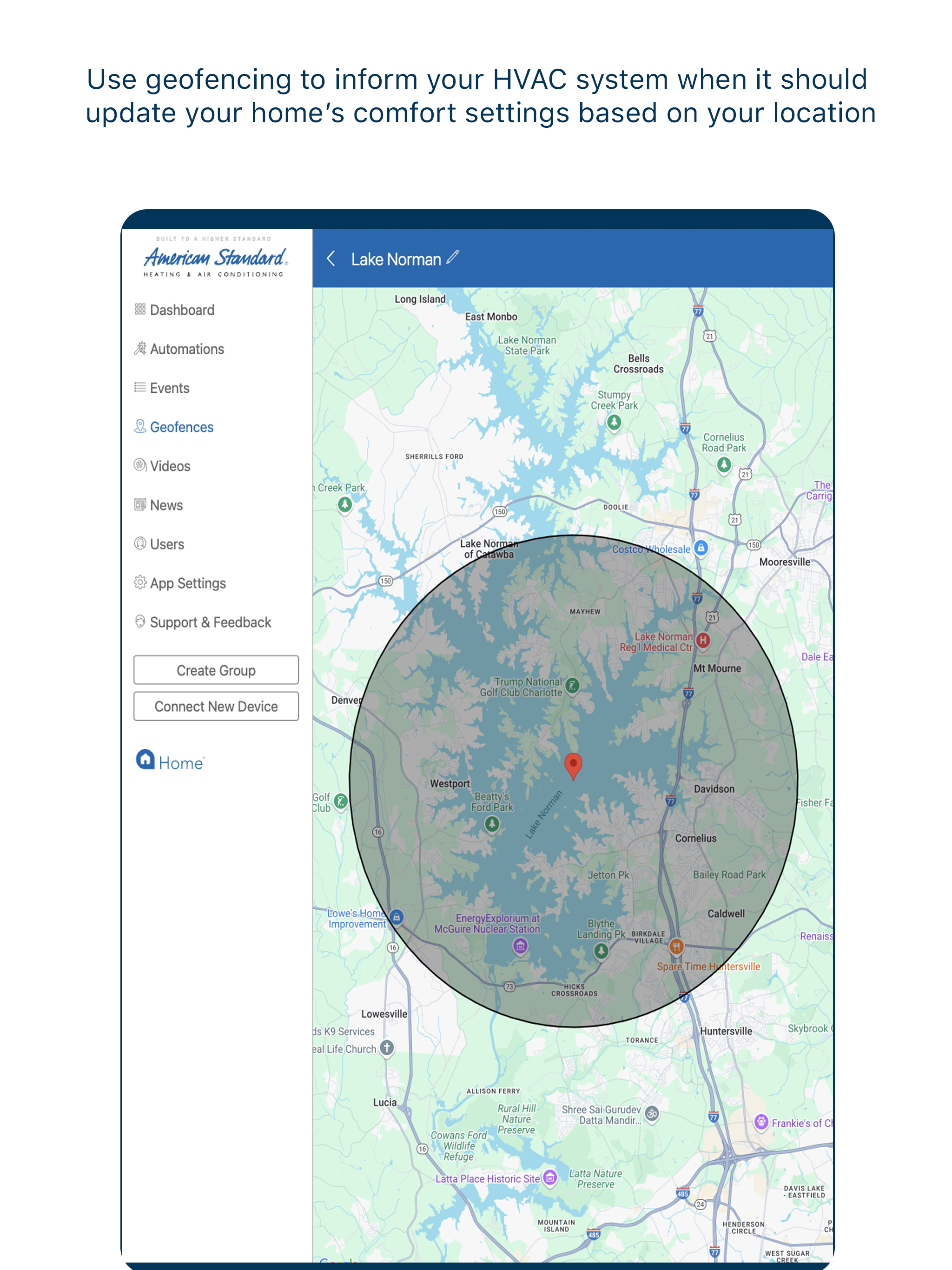Click Beatty's Ford Park tree marker
This screenshot has height=1270, width=952.
click(492, 825)
